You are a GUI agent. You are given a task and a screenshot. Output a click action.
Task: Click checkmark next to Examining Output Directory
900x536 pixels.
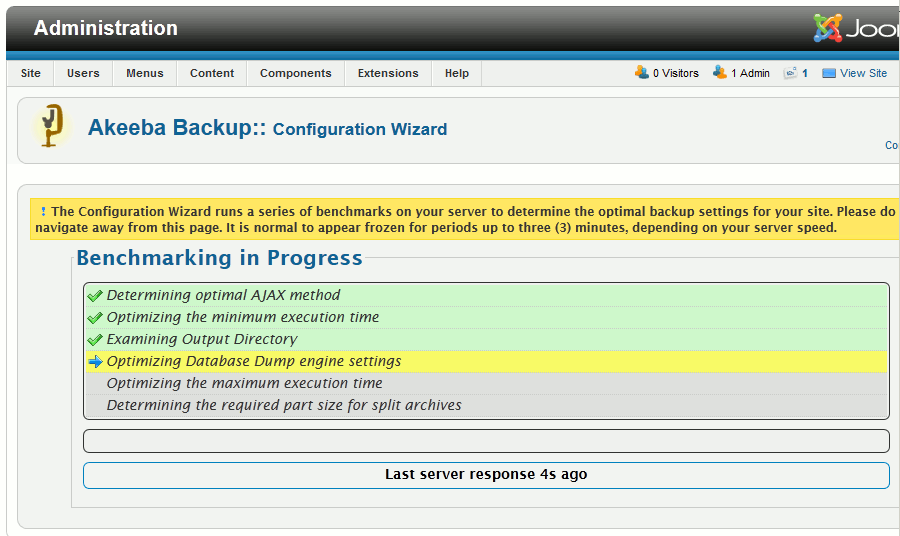(95, 340)
